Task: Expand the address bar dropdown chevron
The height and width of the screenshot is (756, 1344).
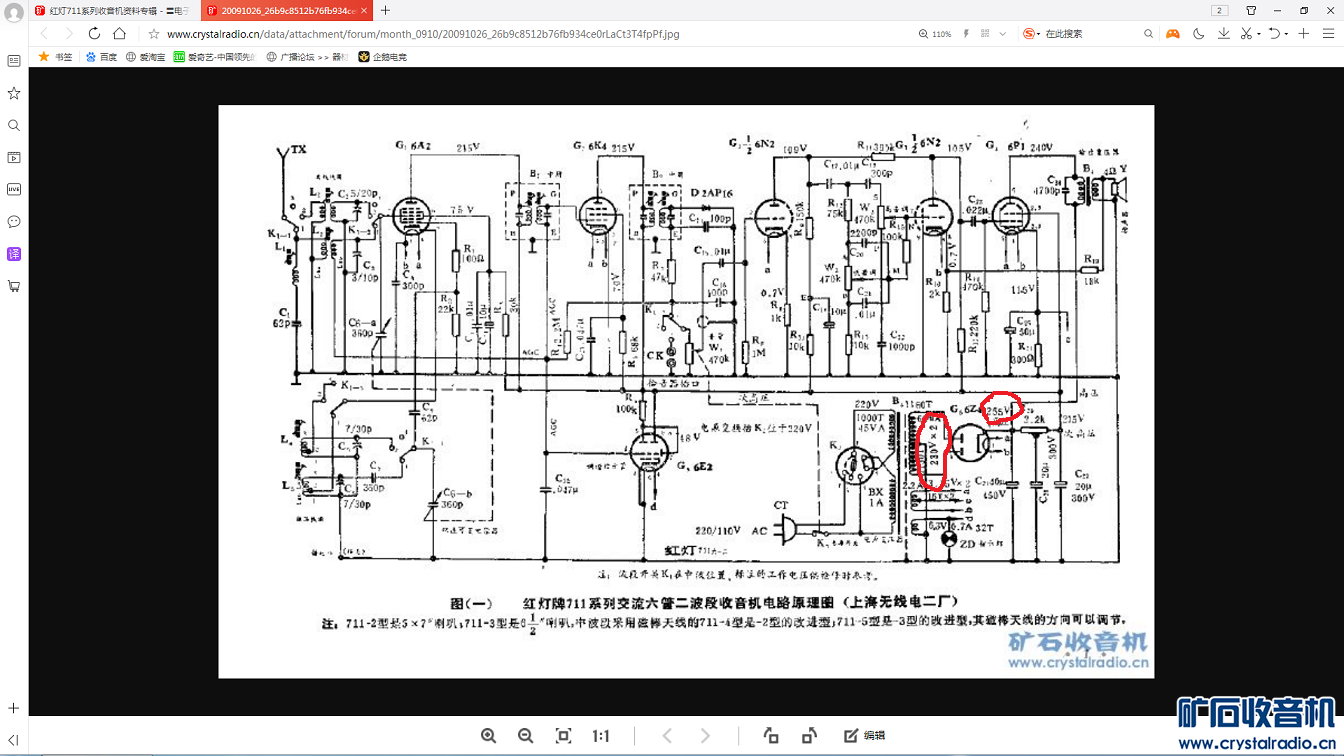Action: click(x=1003, y=34)
